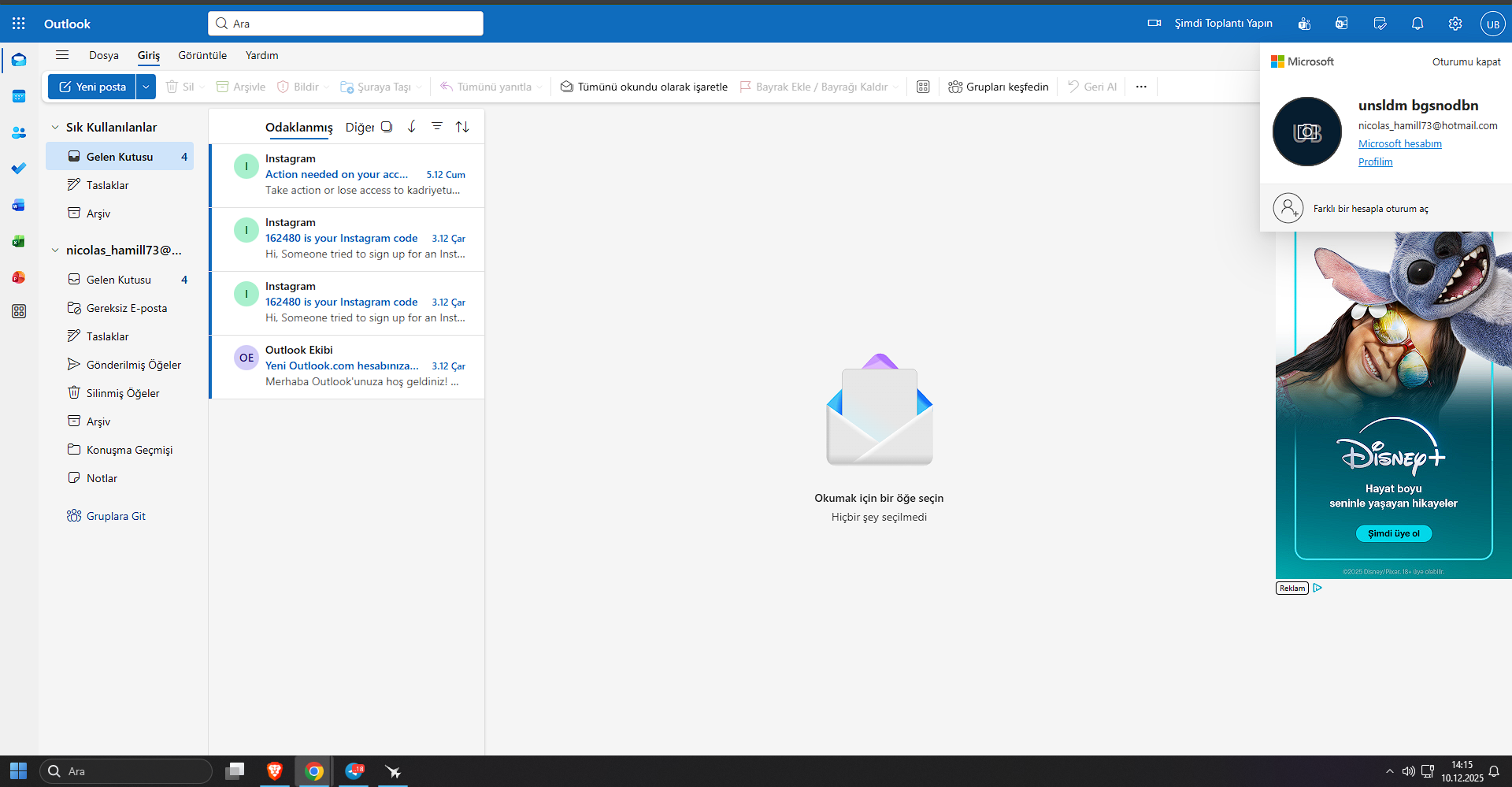The width and height of the screenshot is (1512, 787).
Task: Open Mail in the left app rail
Action: click(x=19, y=60)
